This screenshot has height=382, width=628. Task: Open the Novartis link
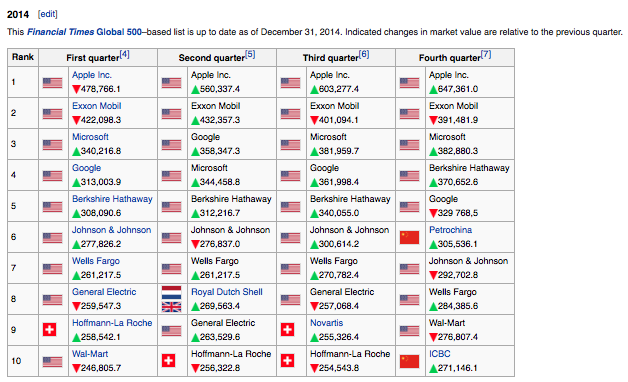(x=326, y=323)
